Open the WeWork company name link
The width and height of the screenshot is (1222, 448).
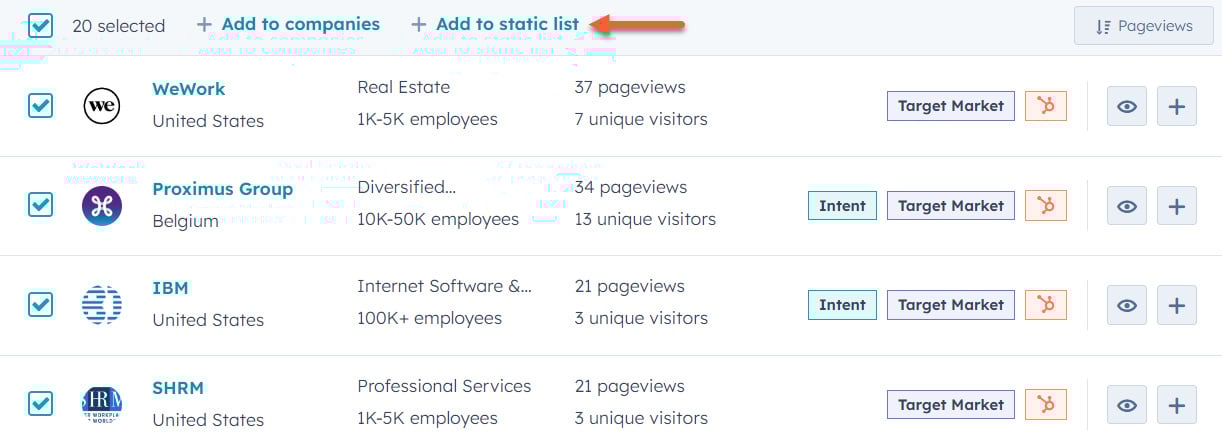pos(188,89)
